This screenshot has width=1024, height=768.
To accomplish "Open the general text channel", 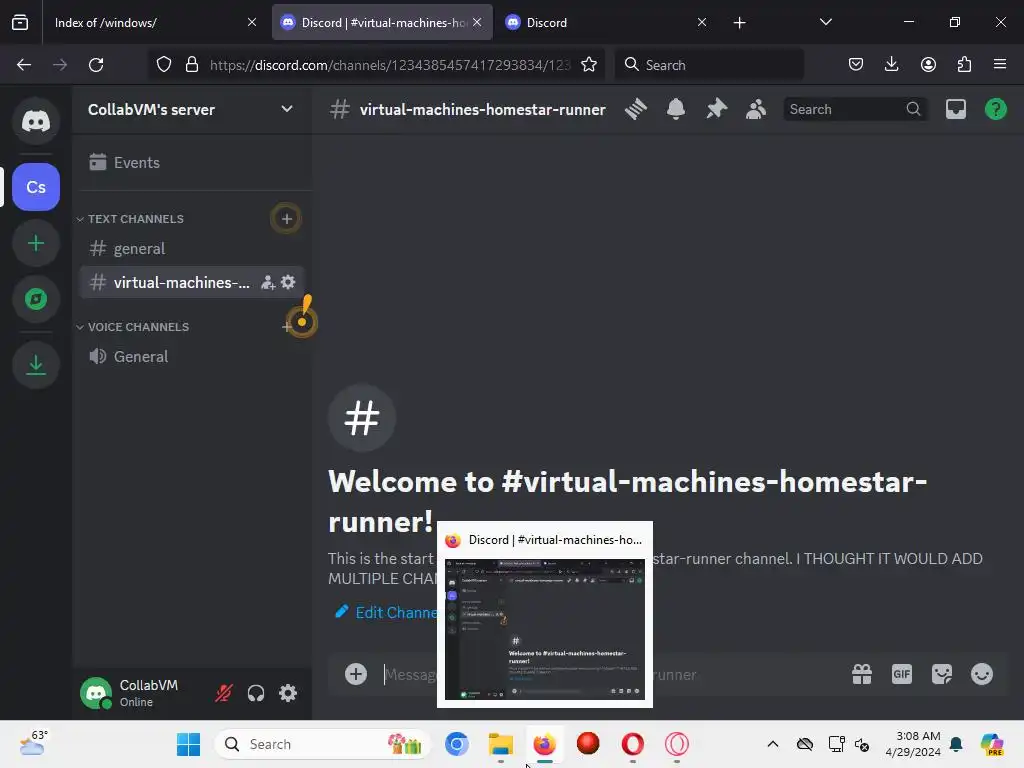I will 191,249.
